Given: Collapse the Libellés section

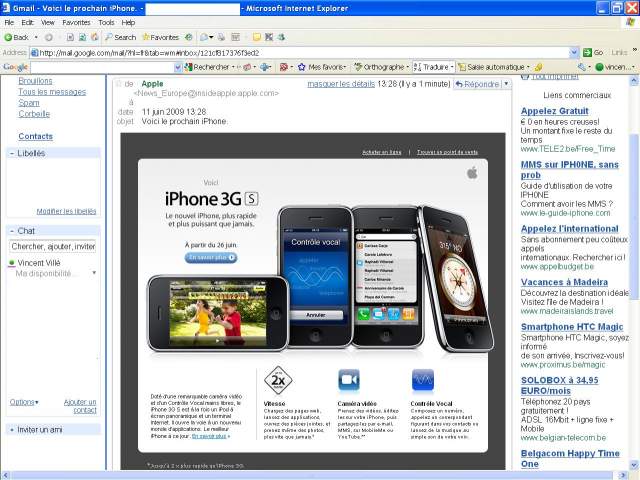Looking at the screenshot, I should click(12, 154).
